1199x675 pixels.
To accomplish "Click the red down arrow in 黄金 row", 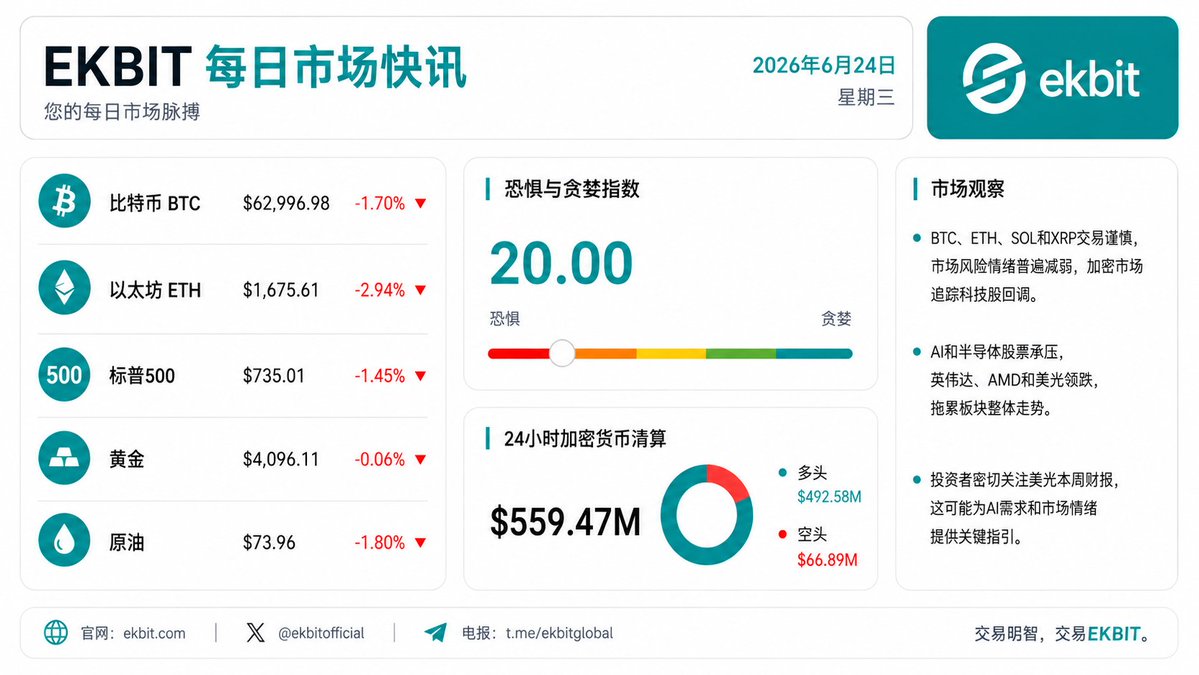I will tap(421, 459).
